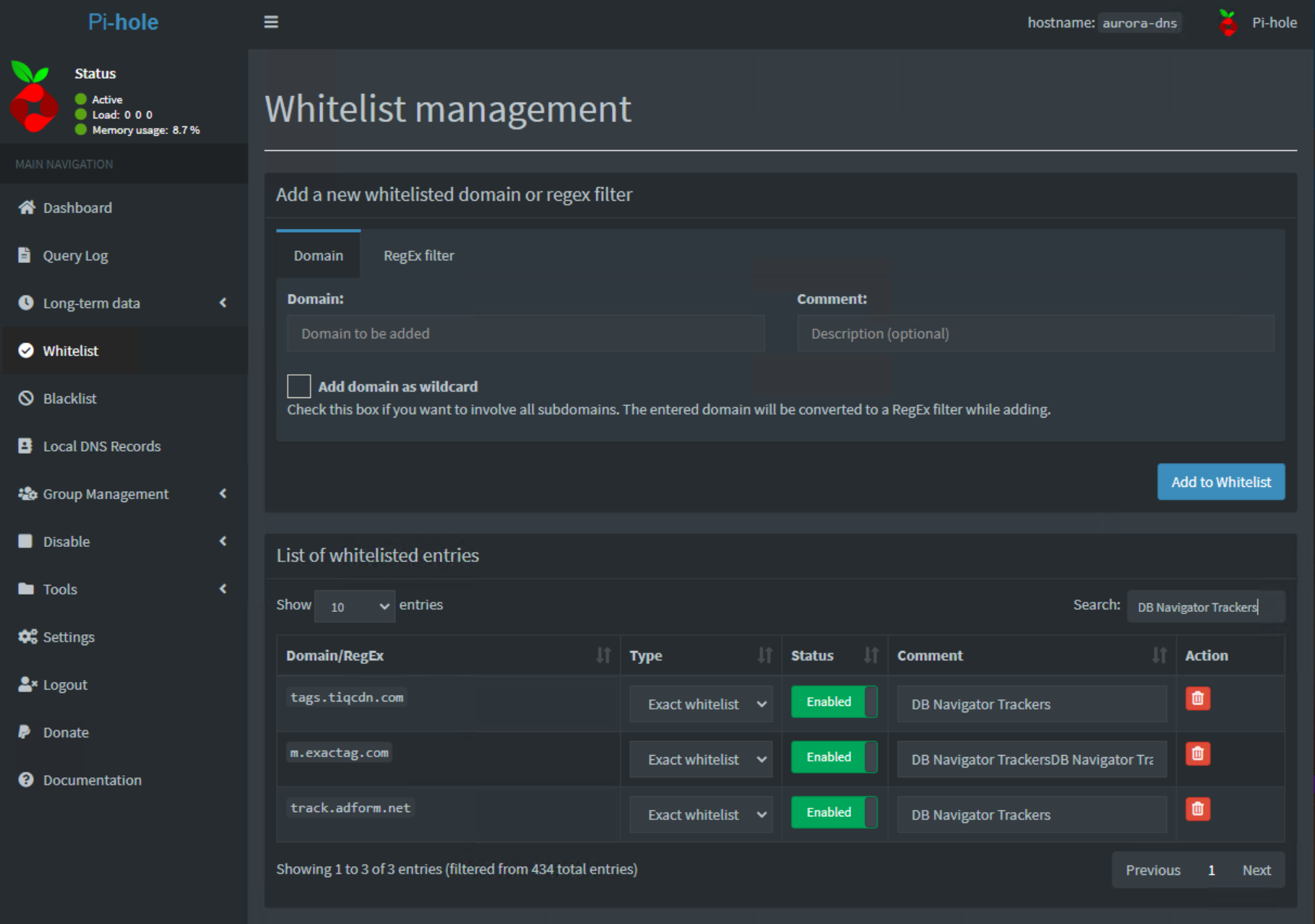Open the Documentation link
The width and height of the screenshot is (1315, 924).
pos(92,780)
